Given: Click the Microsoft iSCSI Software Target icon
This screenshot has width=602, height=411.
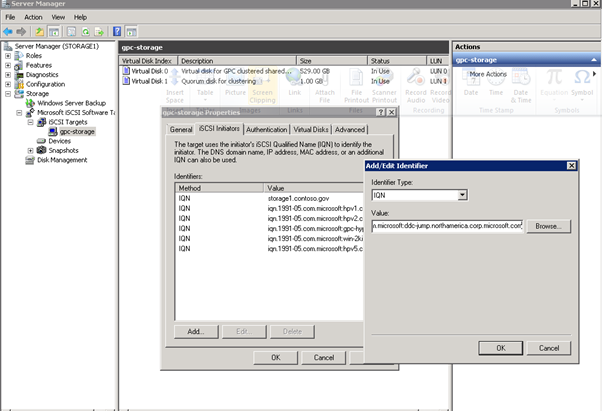Looking at the screenshot, I should point(30,112).
